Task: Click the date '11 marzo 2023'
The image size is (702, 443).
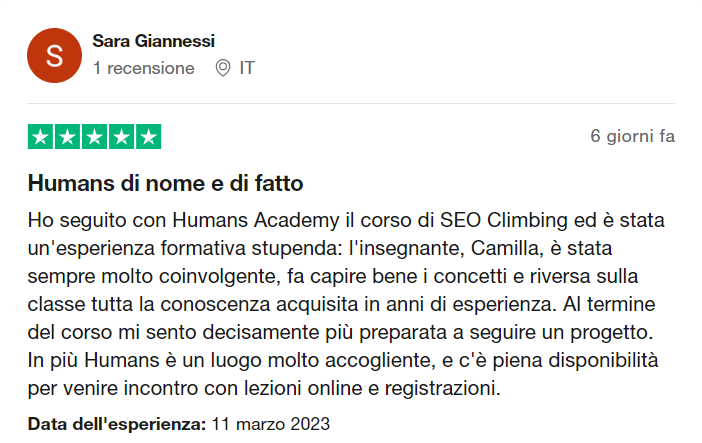Action: (270, 424)
